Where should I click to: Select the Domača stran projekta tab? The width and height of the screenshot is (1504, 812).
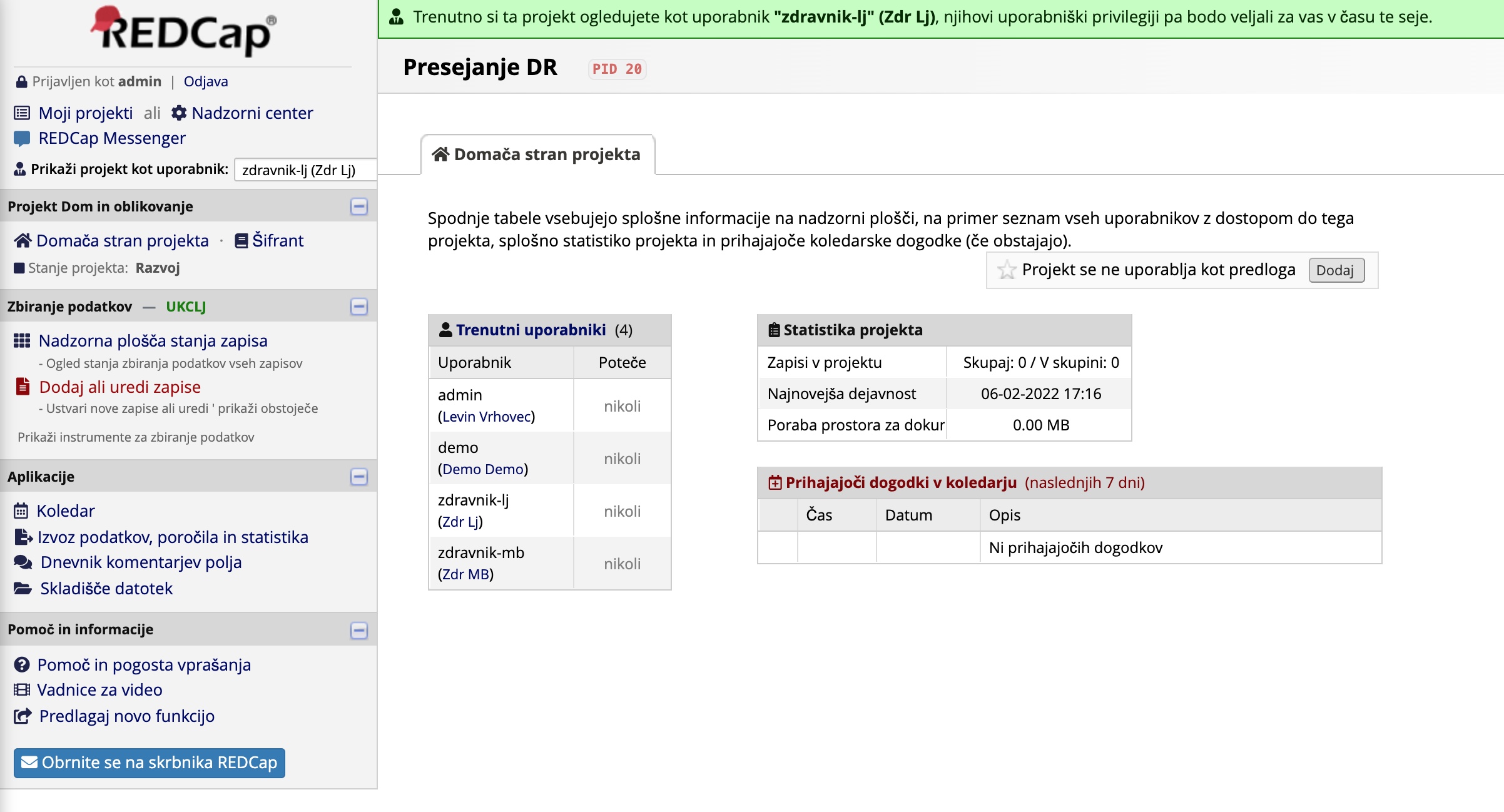[537, 155]
